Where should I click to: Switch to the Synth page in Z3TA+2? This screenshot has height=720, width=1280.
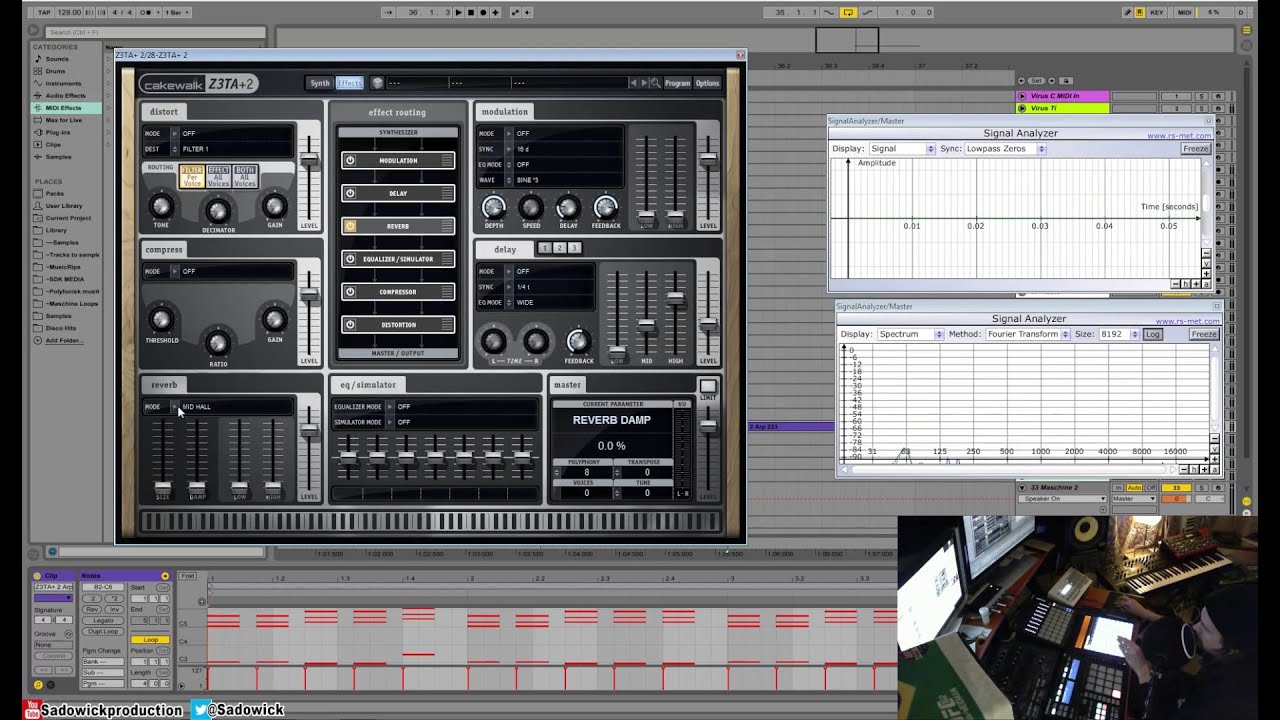320,83
